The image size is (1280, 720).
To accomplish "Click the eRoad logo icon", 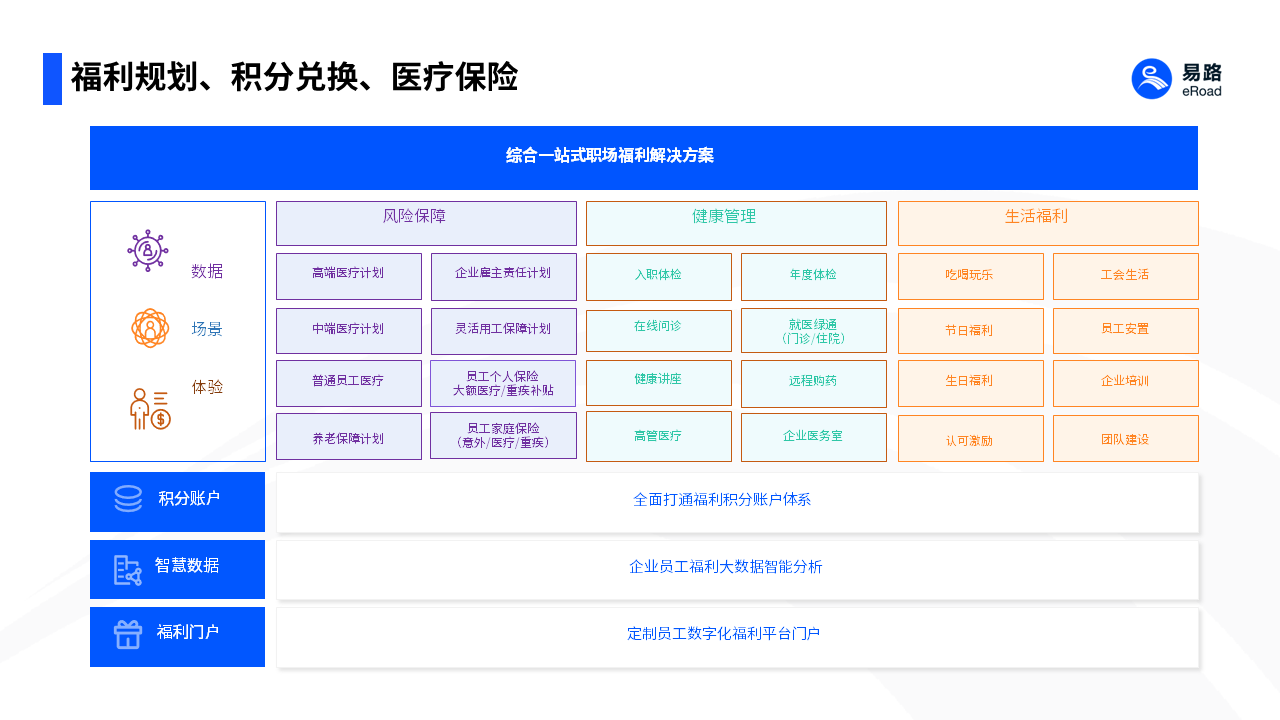I will [1151, 79].
